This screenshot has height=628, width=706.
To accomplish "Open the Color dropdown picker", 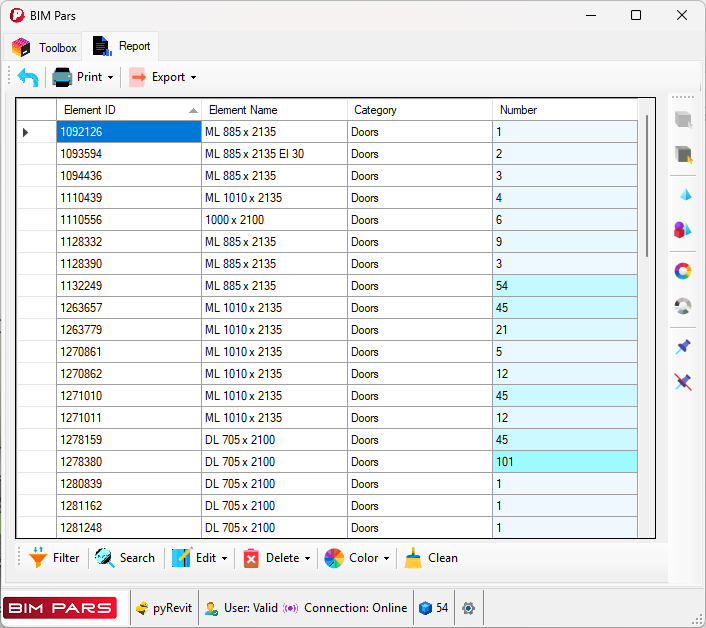I will [357, 558].
